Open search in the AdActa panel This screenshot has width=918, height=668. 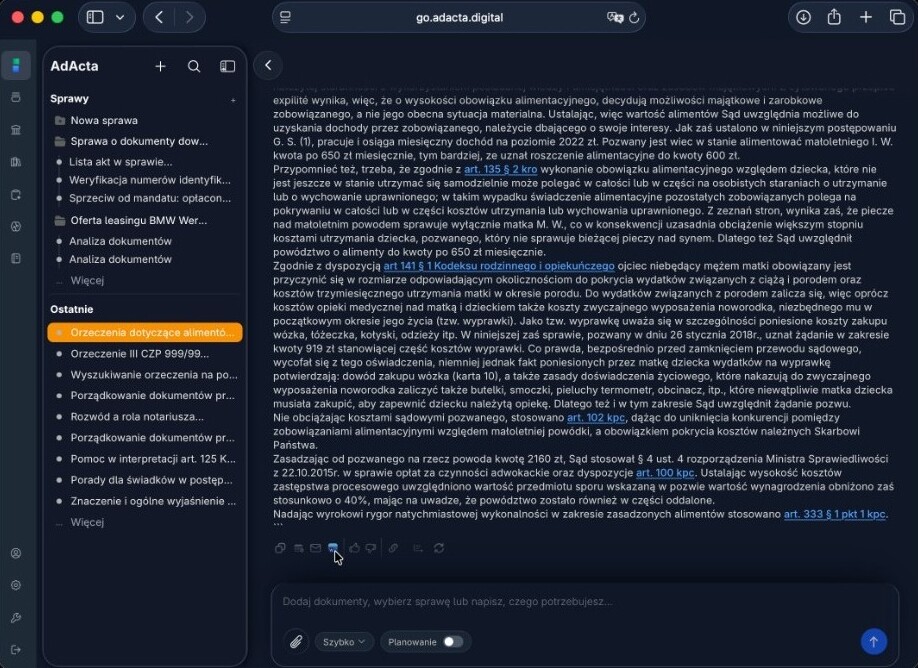point(194,66)
